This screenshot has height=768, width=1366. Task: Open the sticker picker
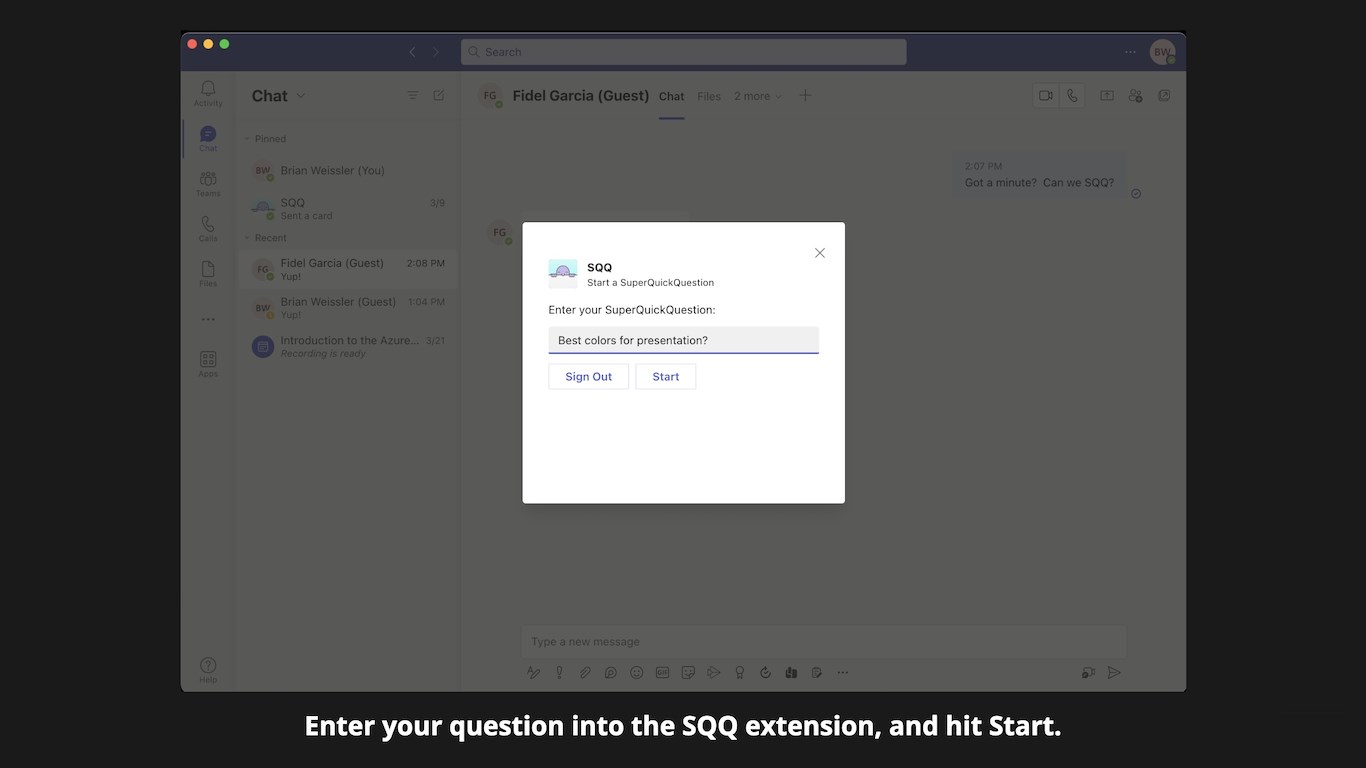pos(688,673)
